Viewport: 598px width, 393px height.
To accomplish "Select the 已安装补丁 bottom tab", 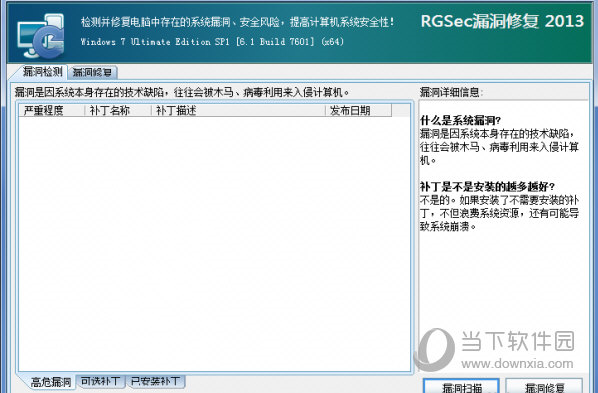I will point(155,381).
